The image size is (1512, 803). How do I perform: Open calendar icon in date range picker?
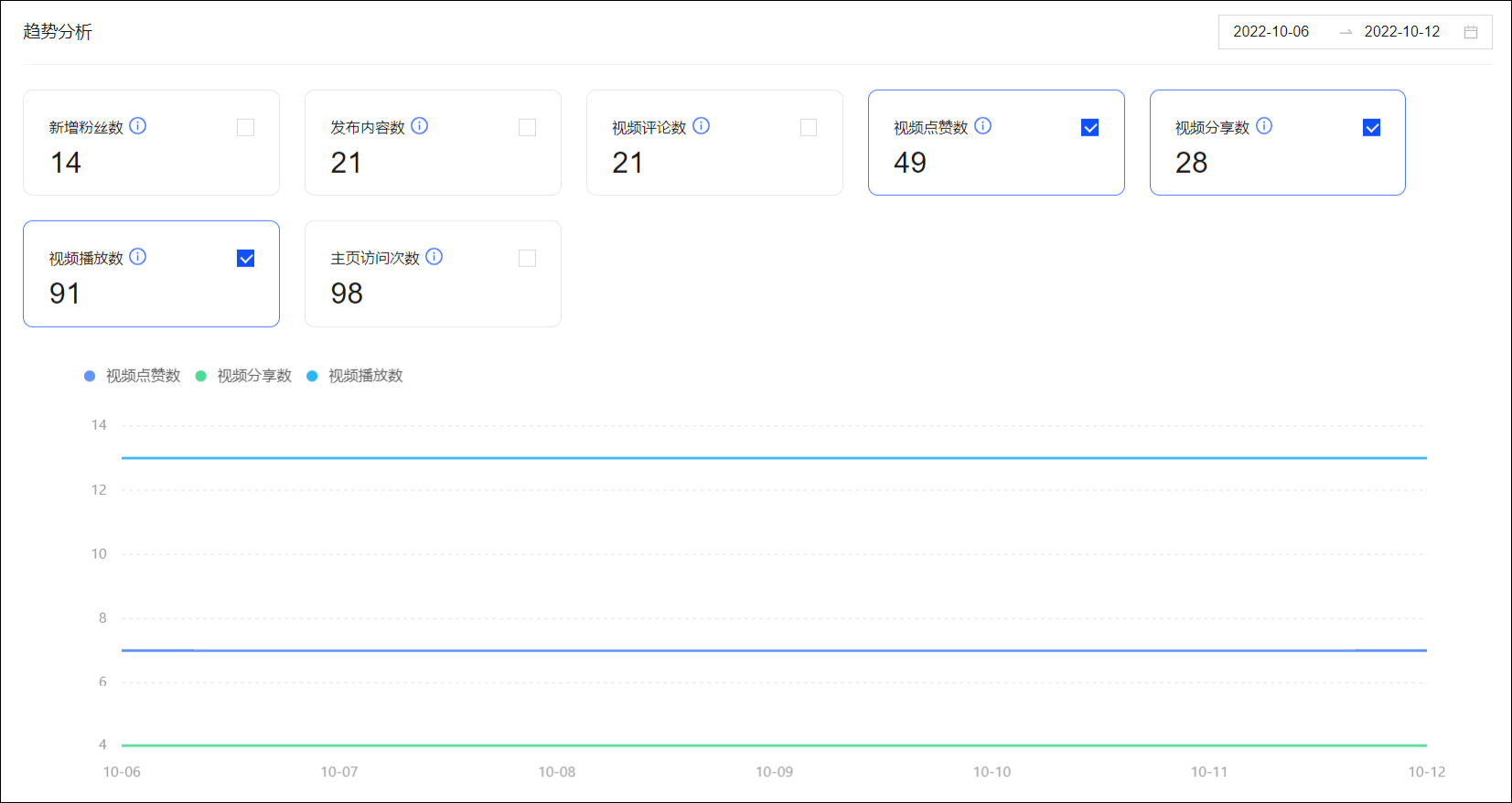tap(1471, 32)
